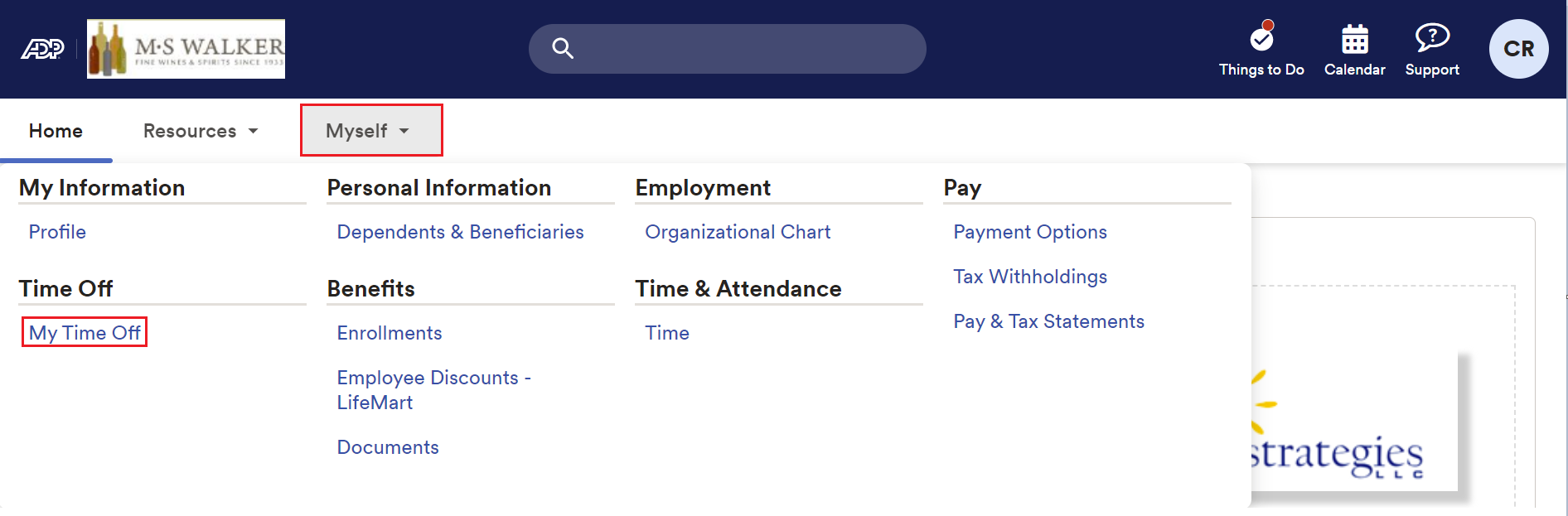
Task: Open Pay & Tax Statements
Action: click(x=1048, y=321)
